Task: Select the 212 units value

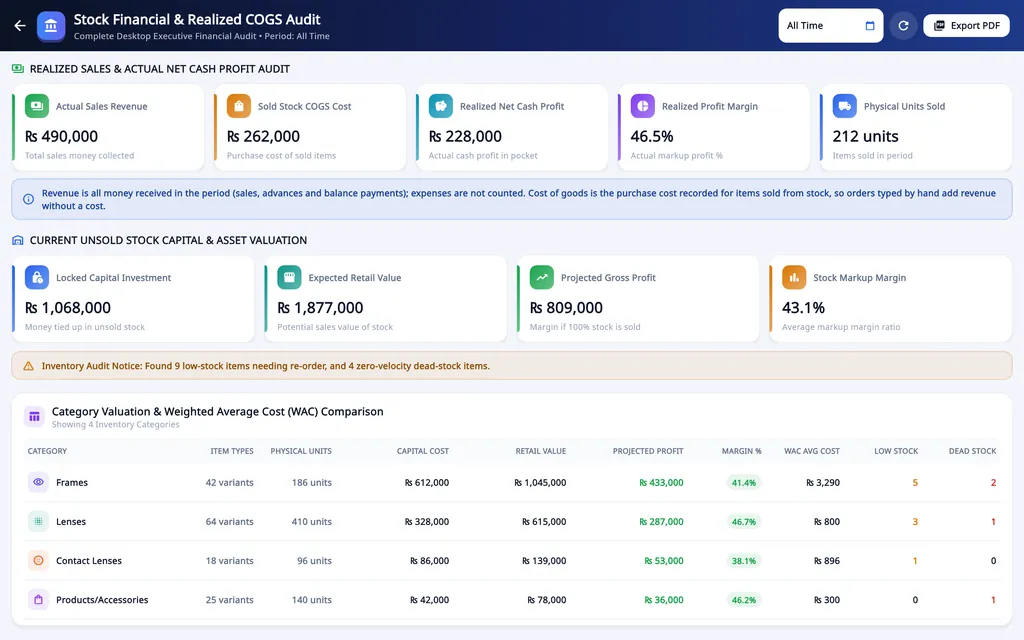Action: [x=865, y=136]
